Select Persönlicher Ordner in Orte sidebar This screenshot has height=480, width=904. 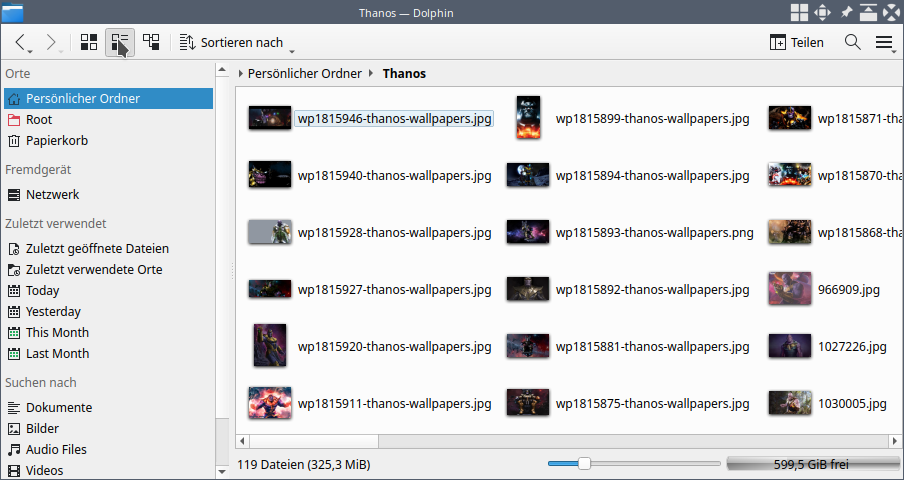108,99
